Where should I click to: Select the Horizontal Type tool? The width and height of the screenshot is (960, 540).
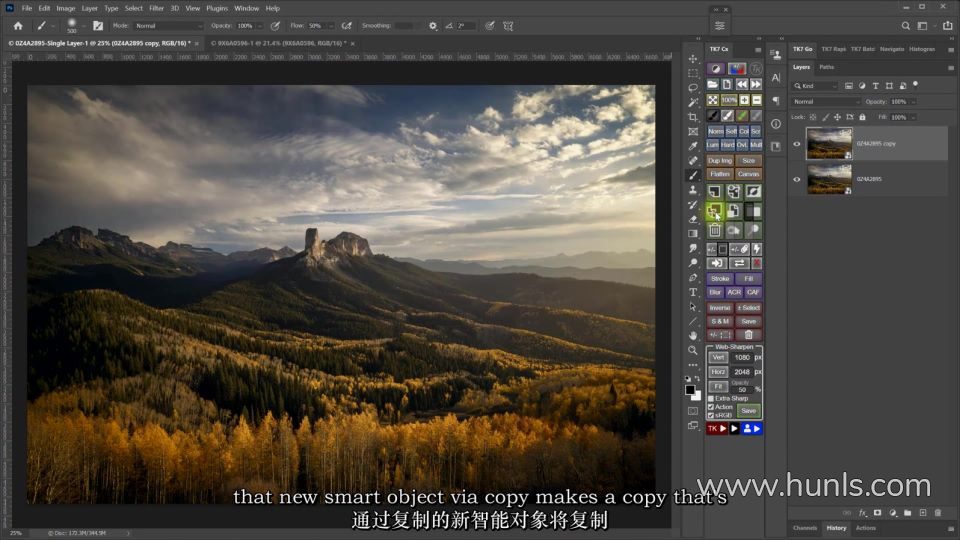point(692,293)
